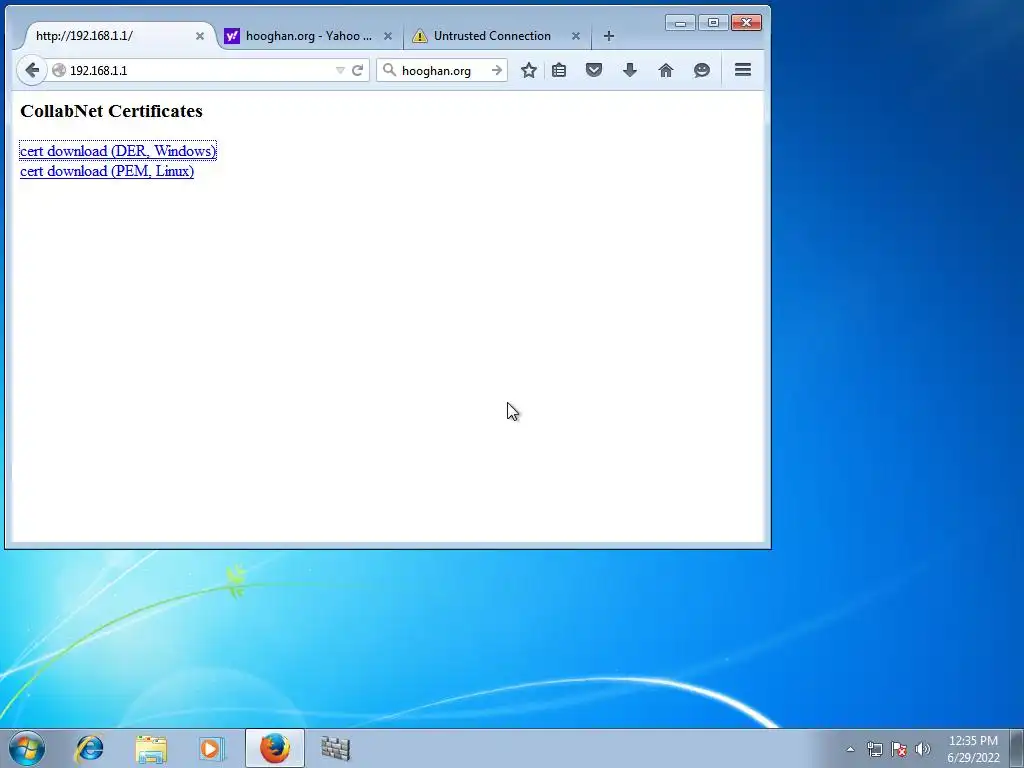
Task: Click the Firefox taskbar button
Action: point(275,748)
